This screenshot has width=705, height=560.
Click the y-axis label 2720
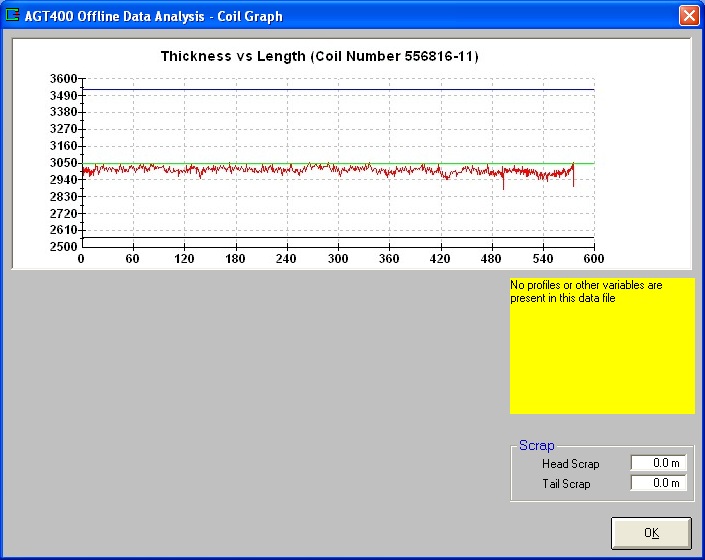pos(63,213)
